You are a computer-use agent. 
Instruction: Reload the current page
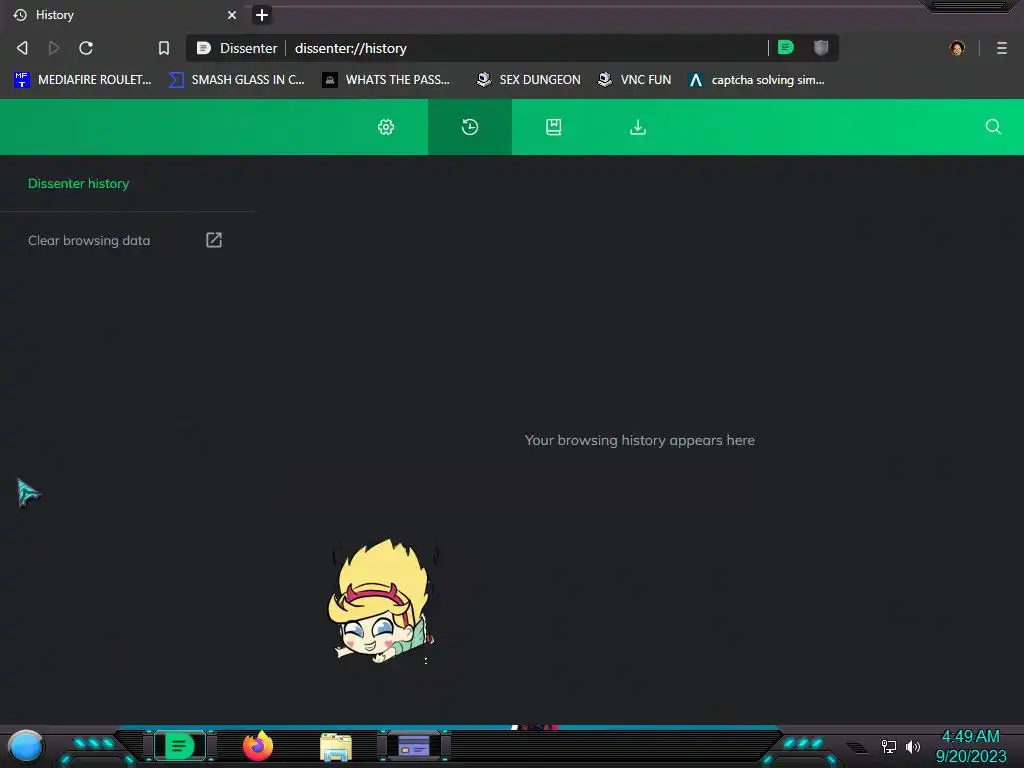point(86,48)
